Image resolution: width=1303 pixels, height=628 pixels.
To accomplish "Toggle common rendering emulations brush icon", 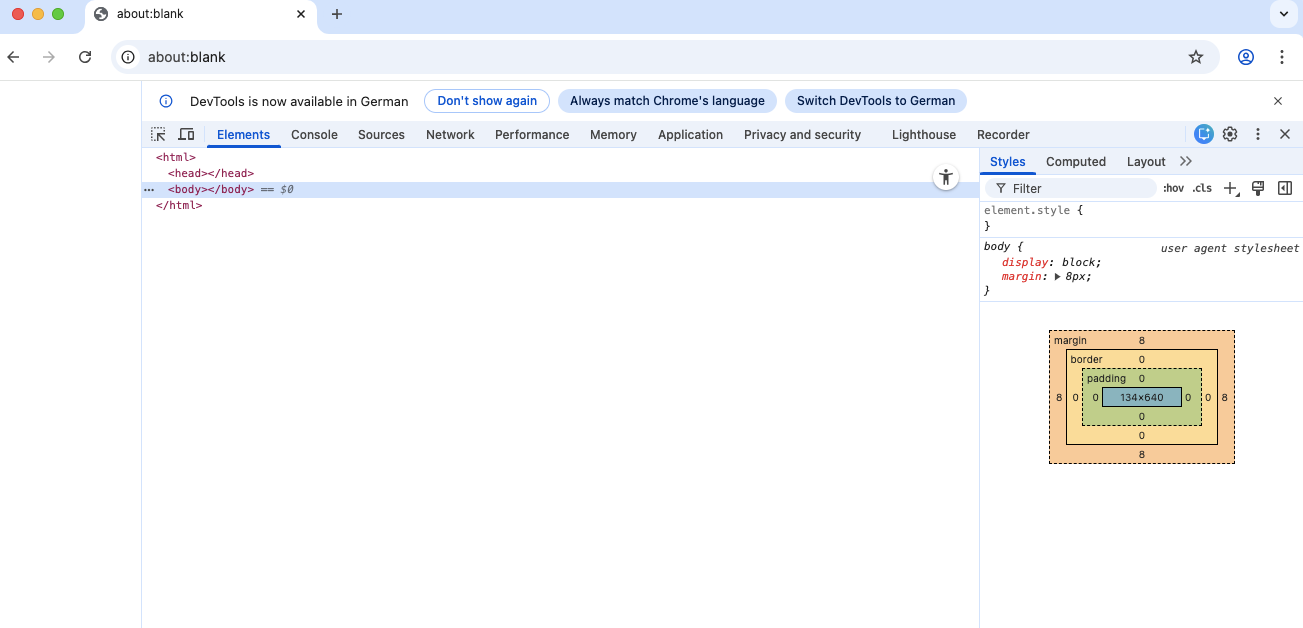I will [x=1258, y=188].
